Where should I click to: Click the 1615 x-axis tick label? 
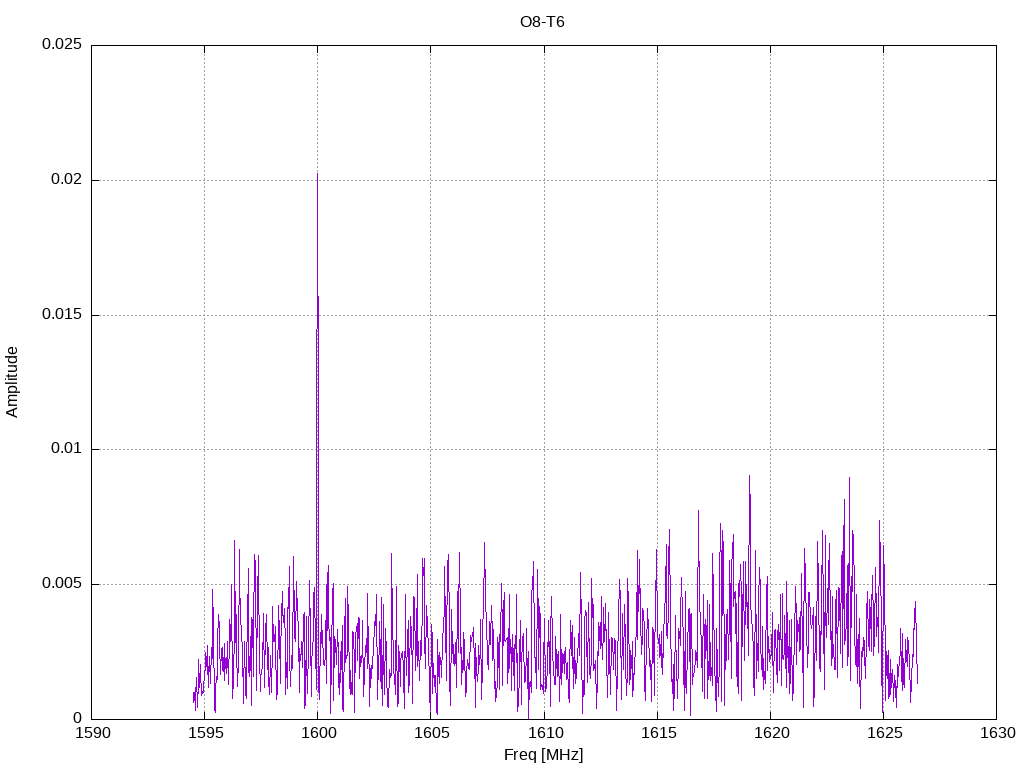click(658, 733)
